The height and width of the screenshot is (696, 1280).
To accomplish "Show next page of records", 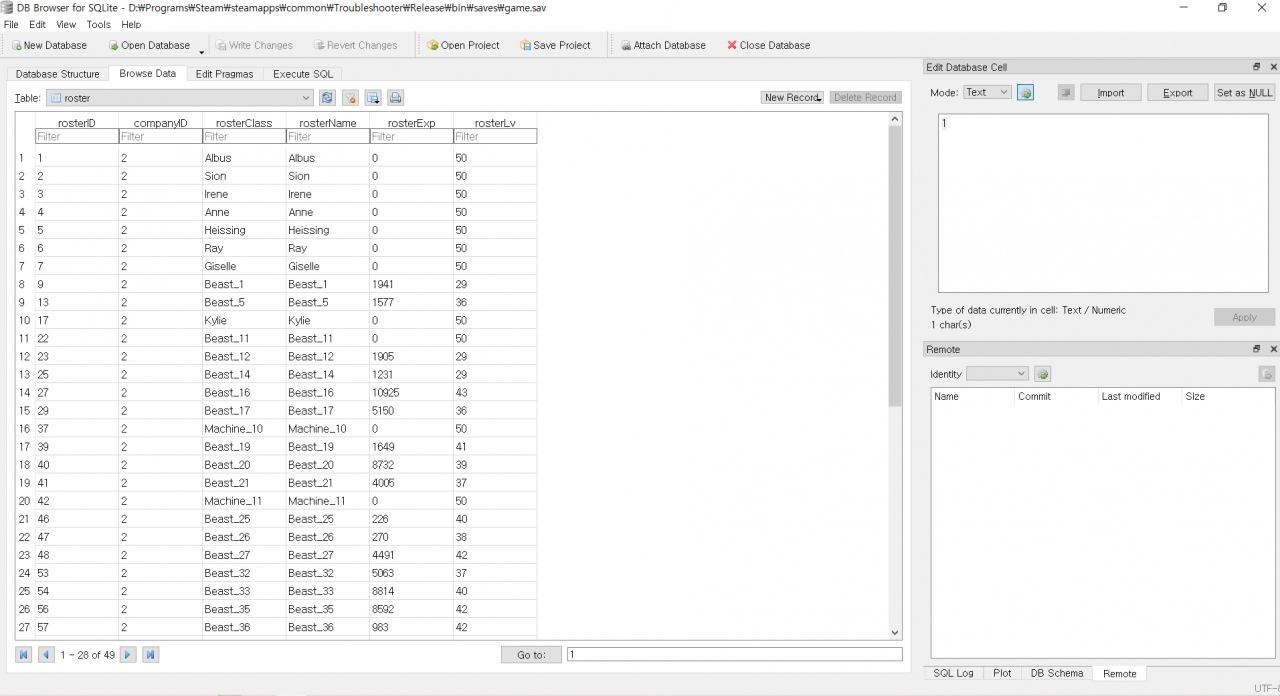I will 128,655.
